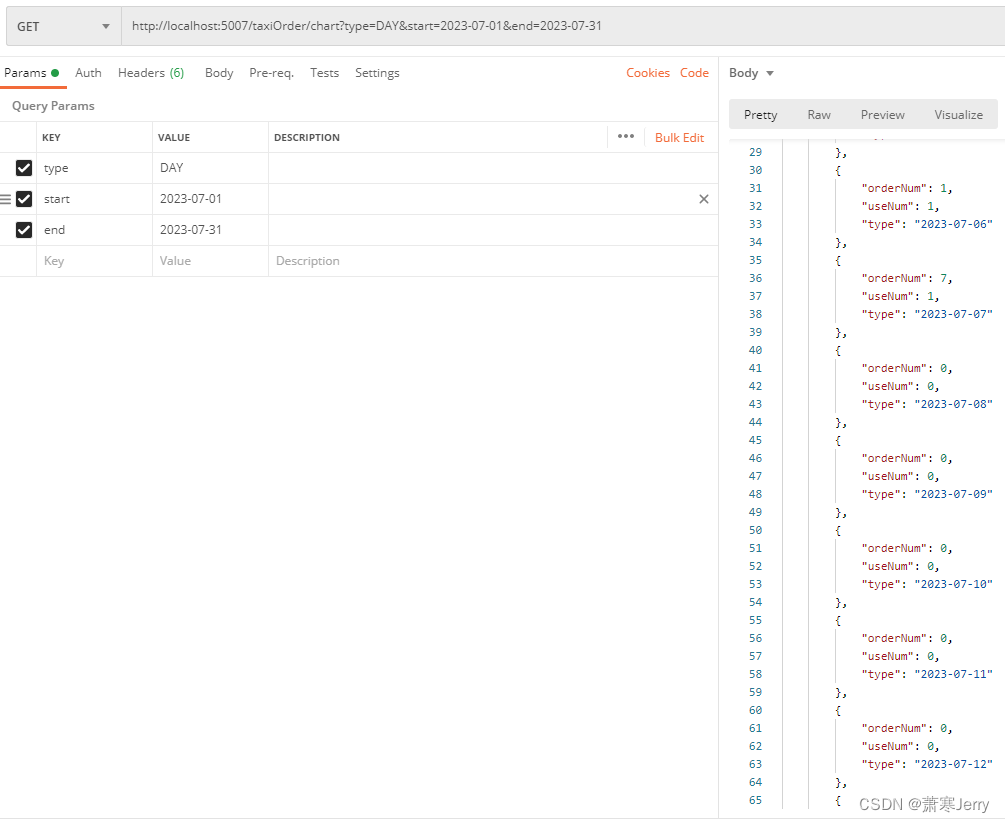Screen dimensions: 1005x823
Task: Click line number 35 in response
Action: [756, 260]
